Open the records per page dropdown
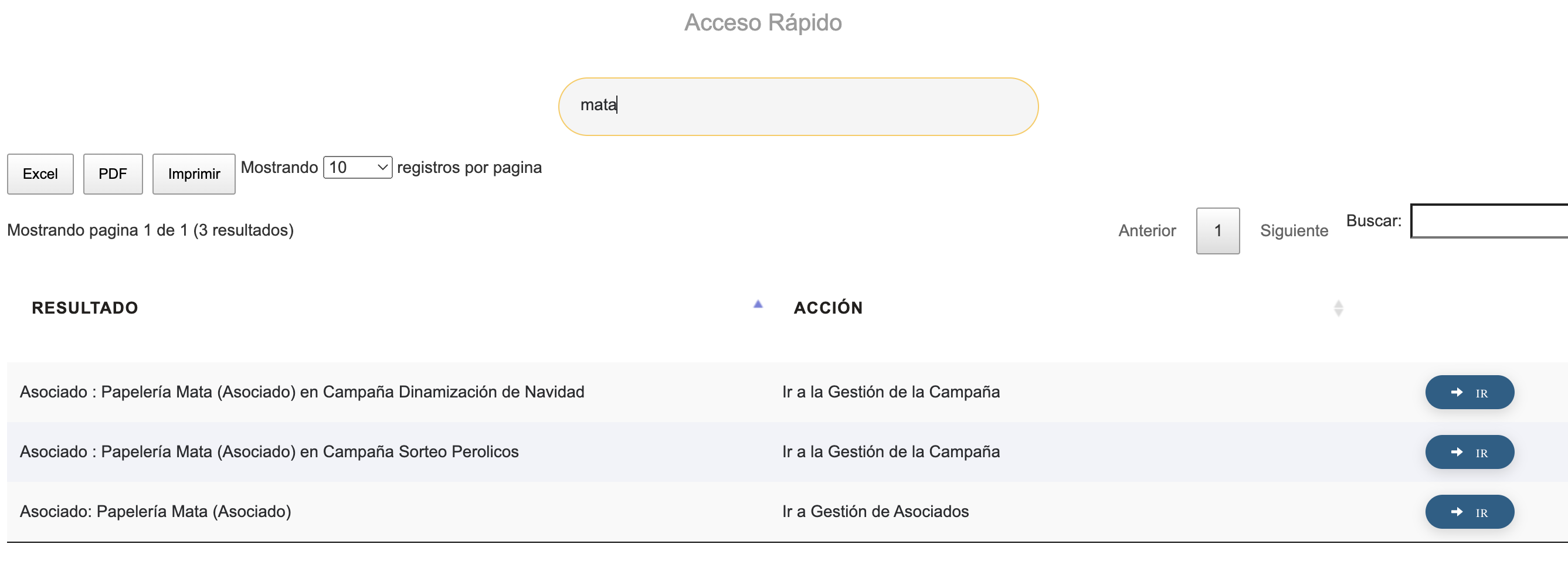 tap(357, 167)
